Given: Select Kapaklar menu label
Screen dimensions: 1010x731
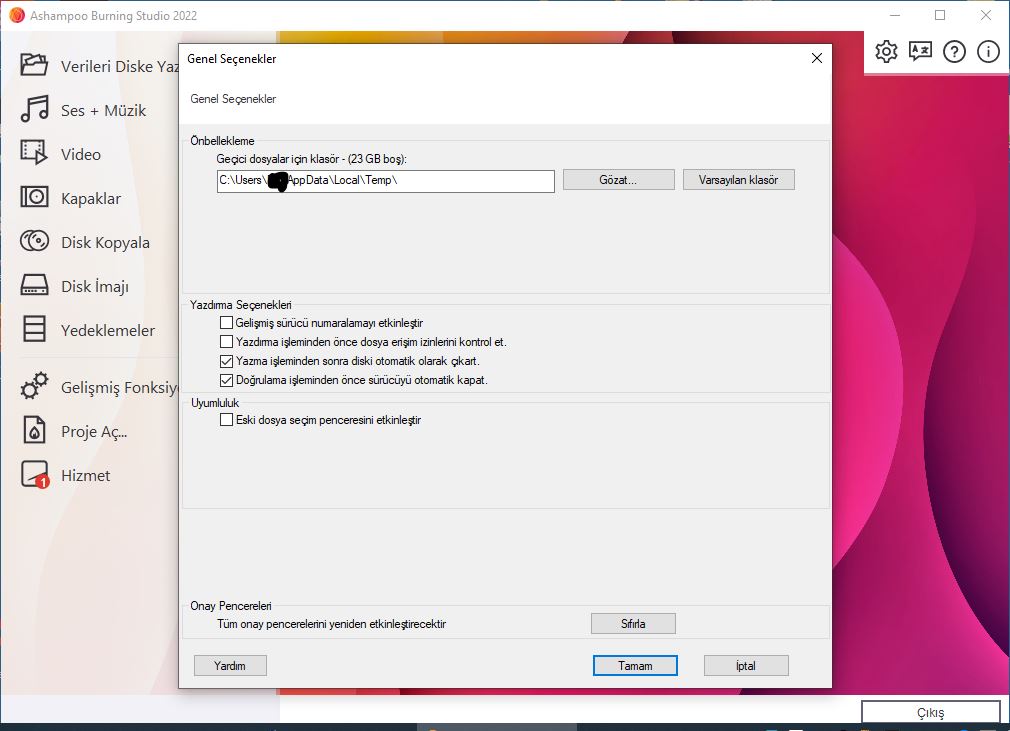Looking at the screenshot, I should [91, 198].
